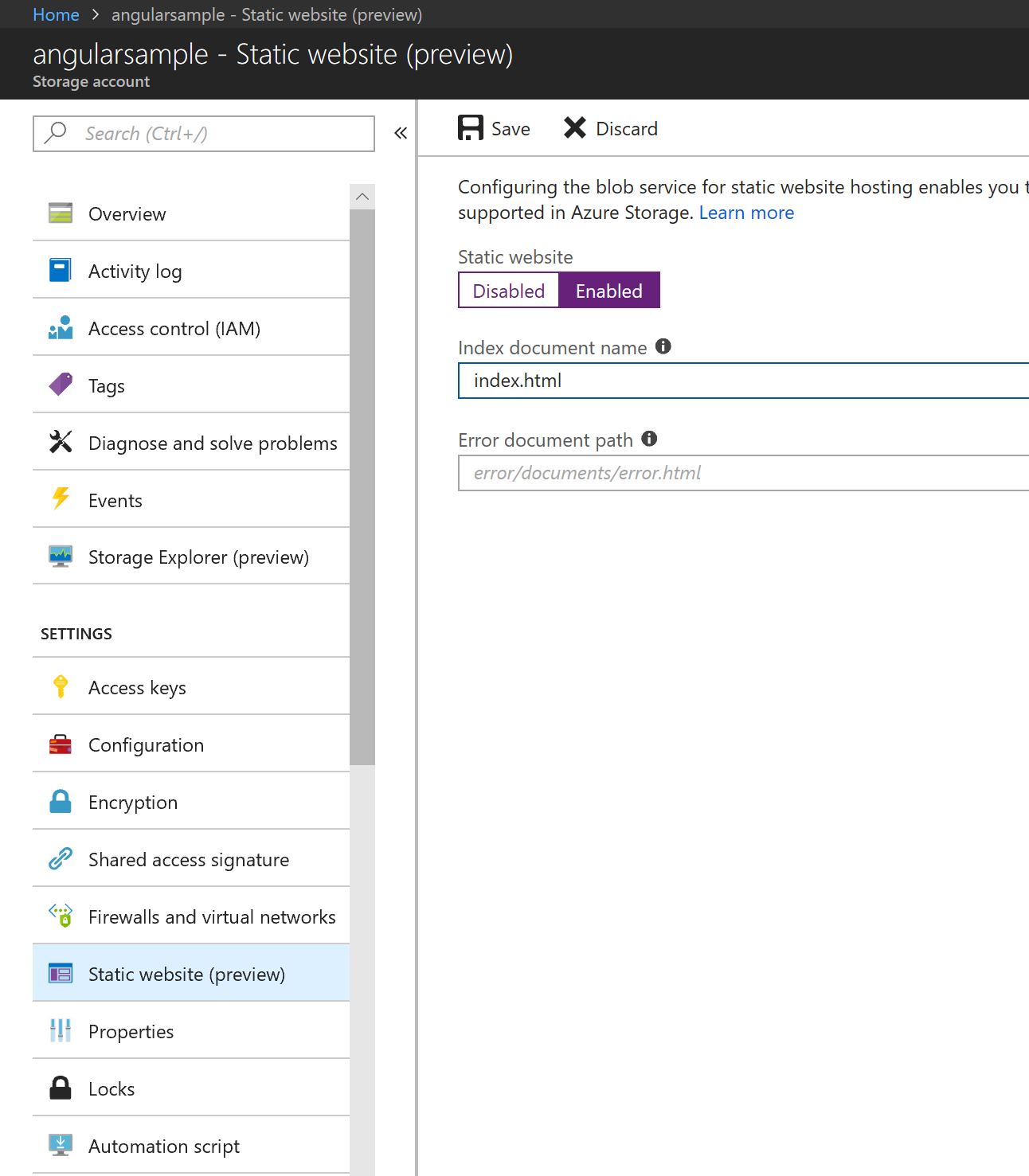Click the Storage Explorer monitor icon
Image resolution: width=1029 pixels, height=1176 pixels.
point(61,556)
